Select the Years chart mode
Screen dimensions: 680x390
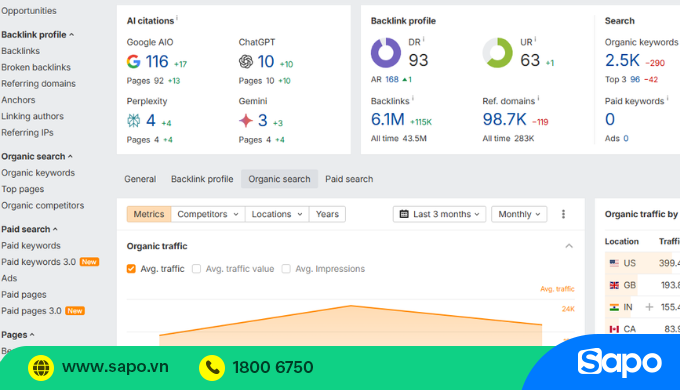pos(327,214)
